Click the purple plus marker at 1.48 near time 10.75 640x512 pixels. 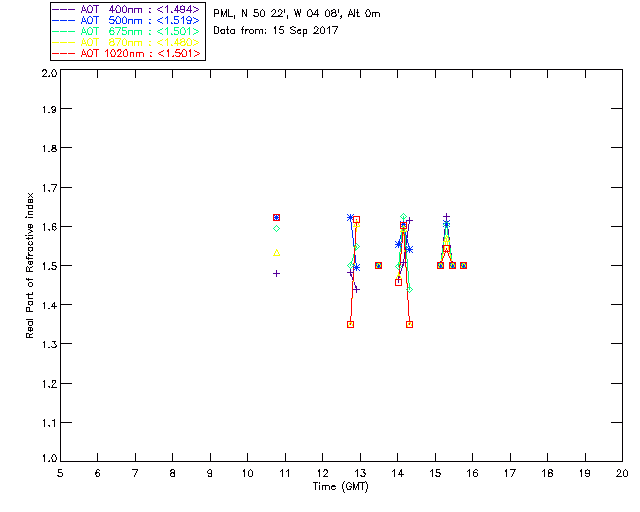tap(276, 274)
